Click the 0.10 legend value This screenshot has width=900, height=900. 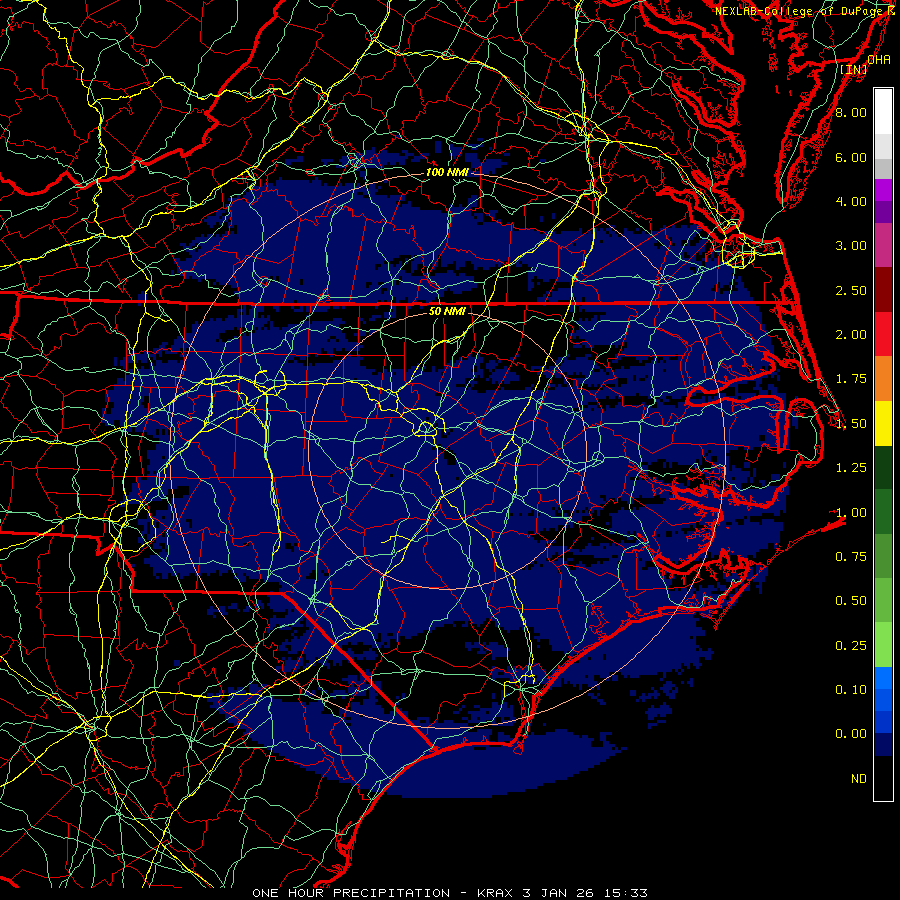click(x=851, y=689)
